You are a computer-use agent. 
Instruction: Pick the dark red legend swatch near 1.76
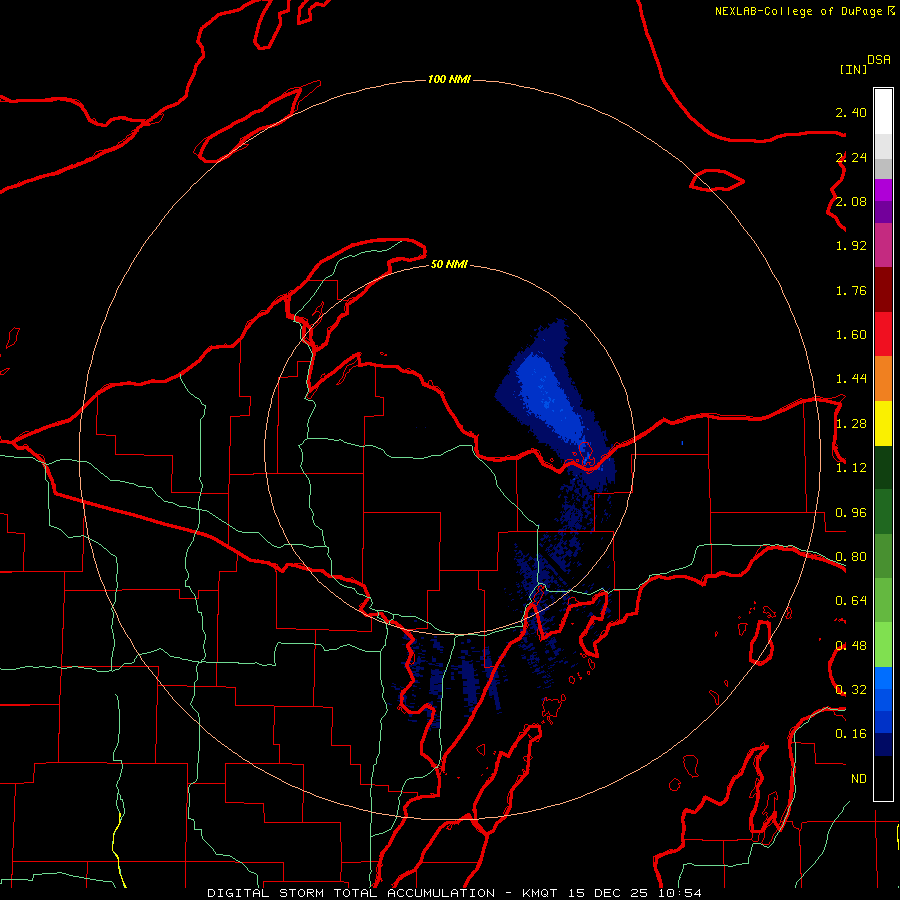coord(883,290)
